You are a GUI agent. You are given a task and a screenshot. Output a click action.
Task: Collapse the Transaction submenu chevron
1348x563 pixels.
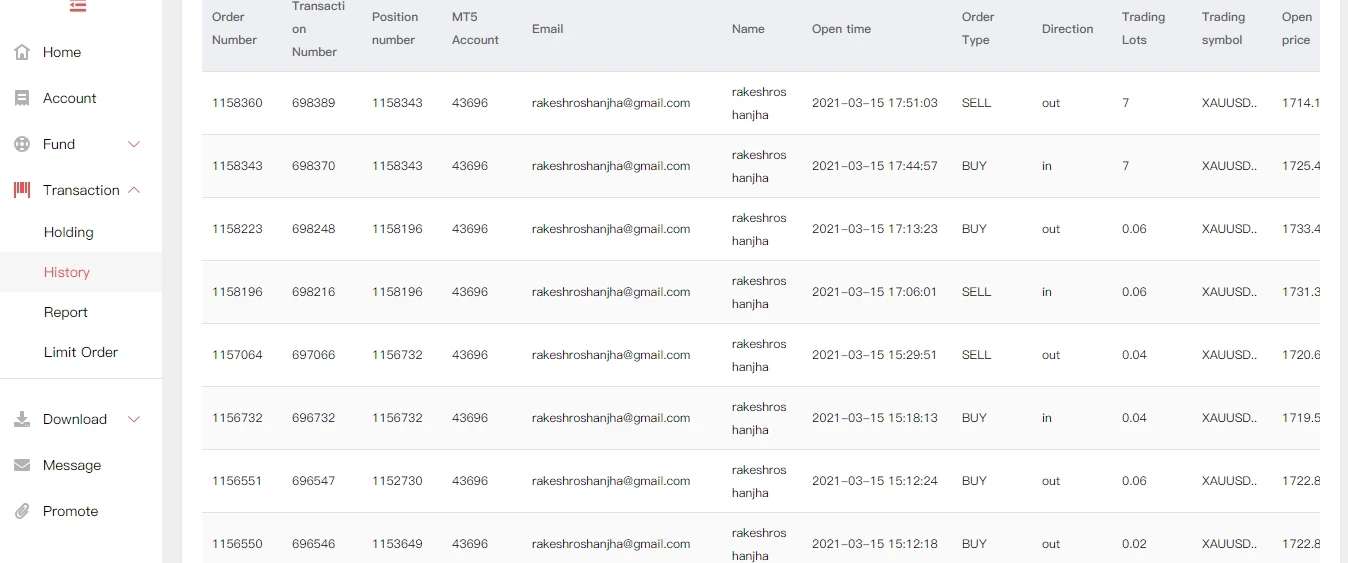(134, 190)
